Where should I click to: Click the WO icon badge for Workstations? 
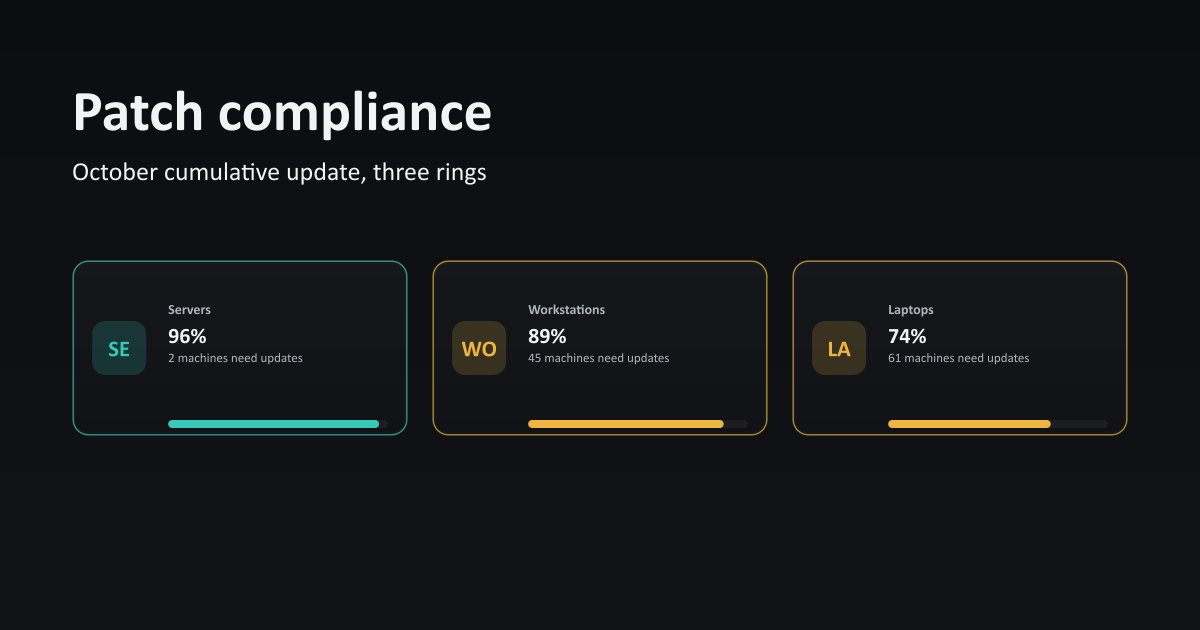[479, 348]
